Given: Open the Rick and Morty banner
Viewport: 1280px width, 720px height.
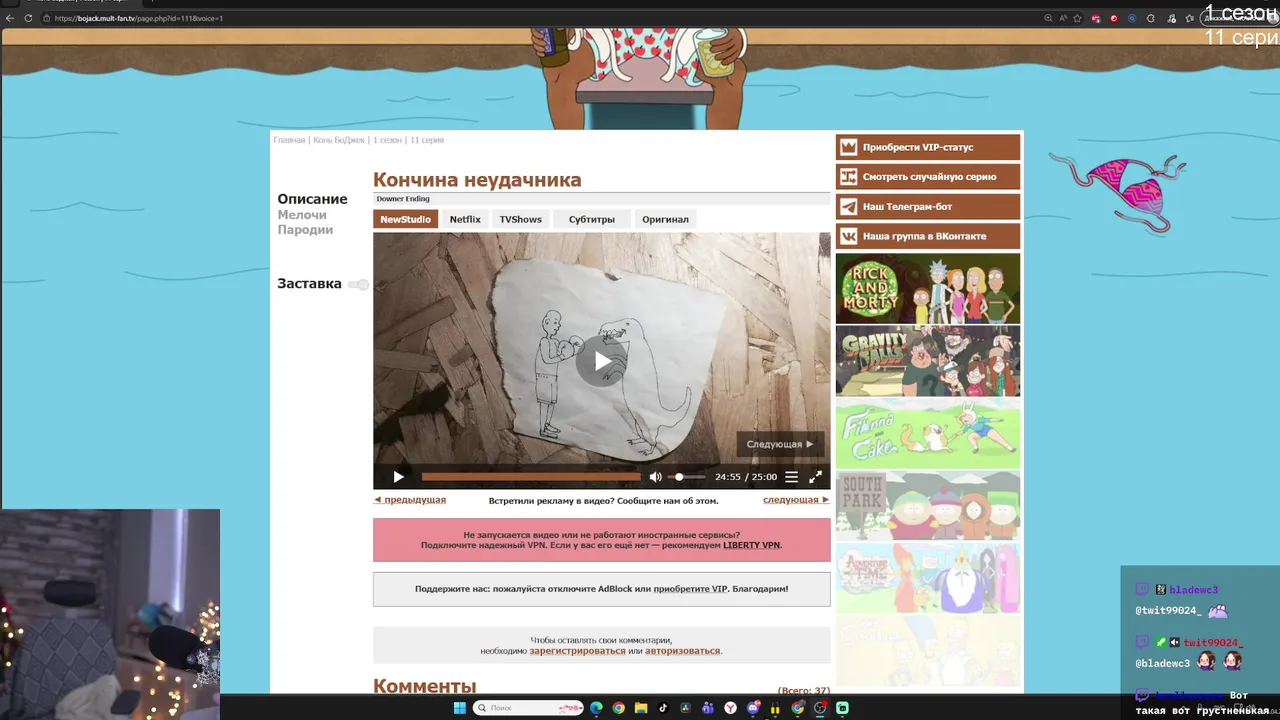Looking at the screenshot, I should pyautogui.click(x=928, y=288).
